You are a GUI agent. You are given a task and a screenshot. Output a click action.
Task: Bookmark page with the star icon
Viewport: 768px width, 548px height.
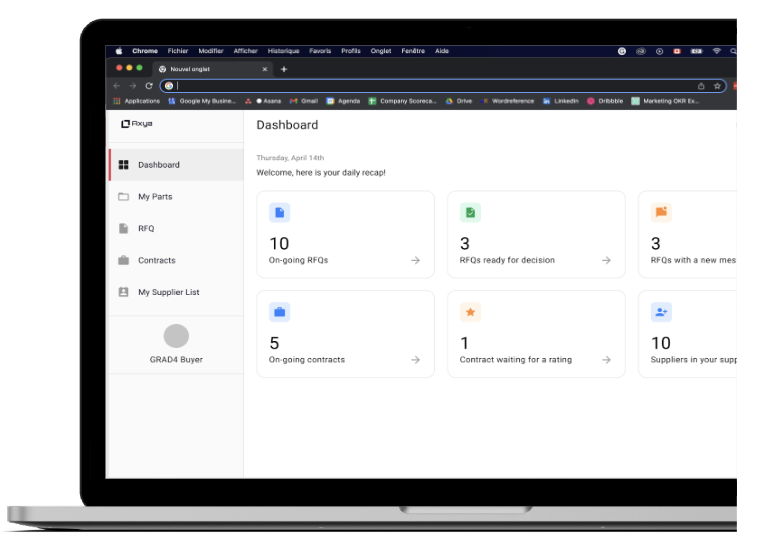[717, 86]
